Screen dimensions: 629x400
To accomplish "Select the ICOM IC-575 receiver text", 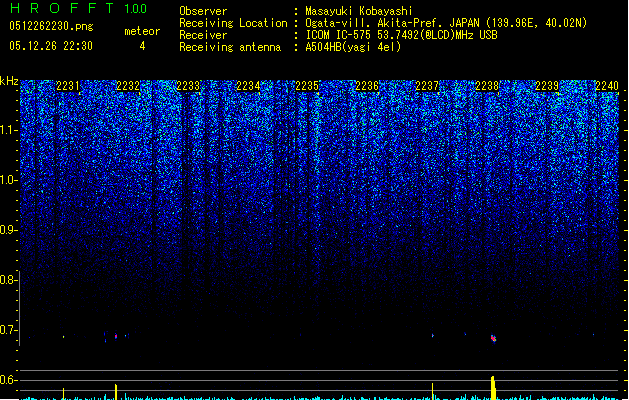I will coord(402,35).
